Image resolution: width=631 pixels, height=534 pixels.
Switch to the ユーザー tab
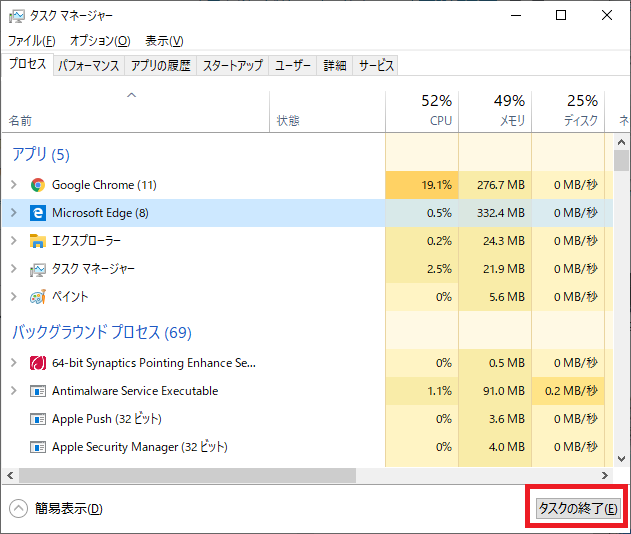click(x=293, y=65)
